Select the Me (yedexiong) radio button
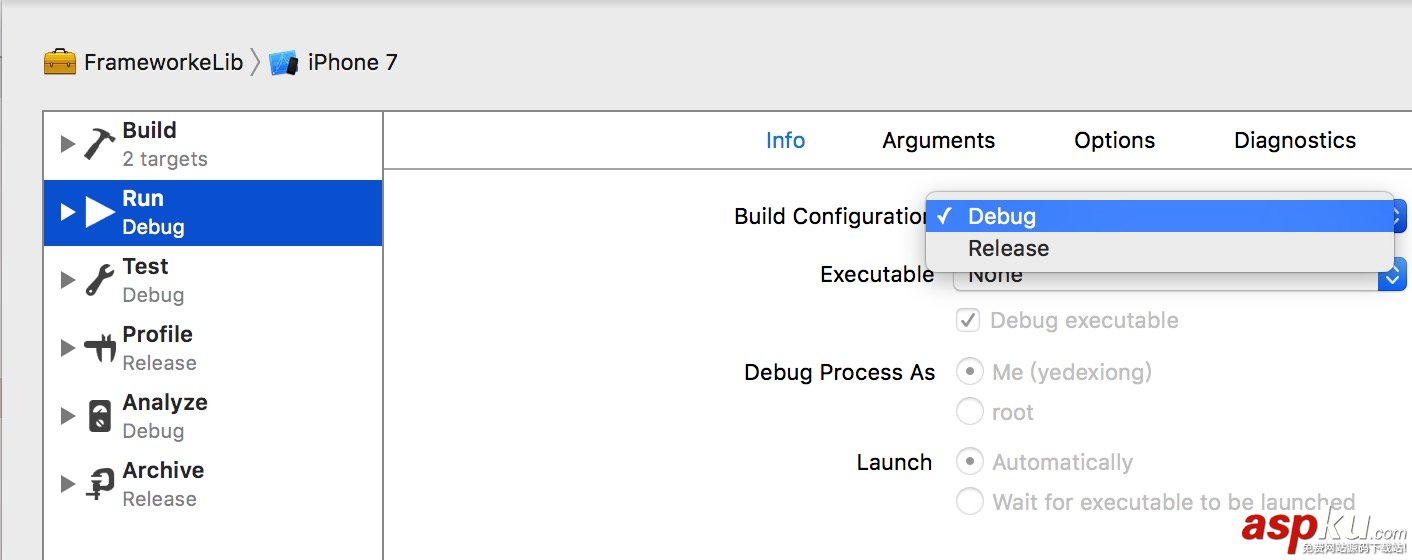 (969, 372)
